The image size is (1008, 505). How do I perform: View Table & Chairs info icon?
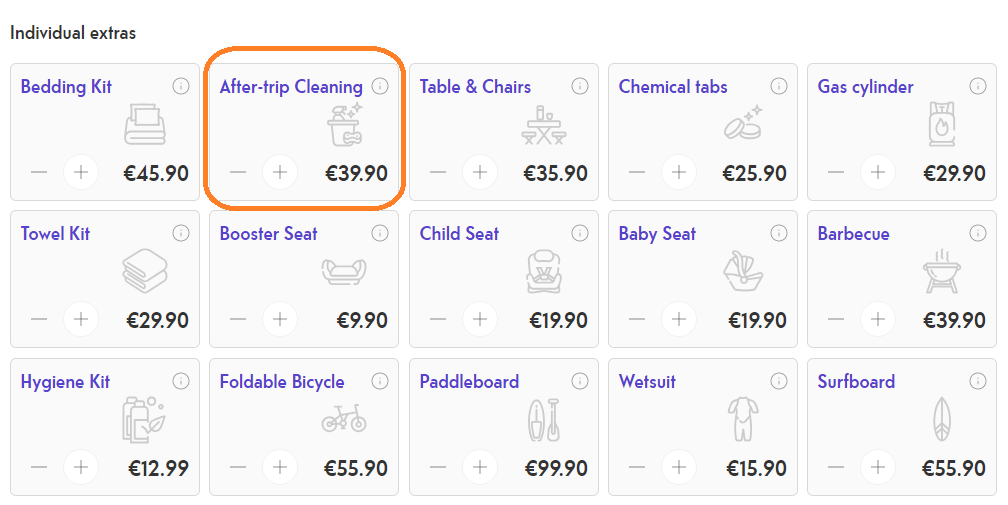[x=580, y=86]
